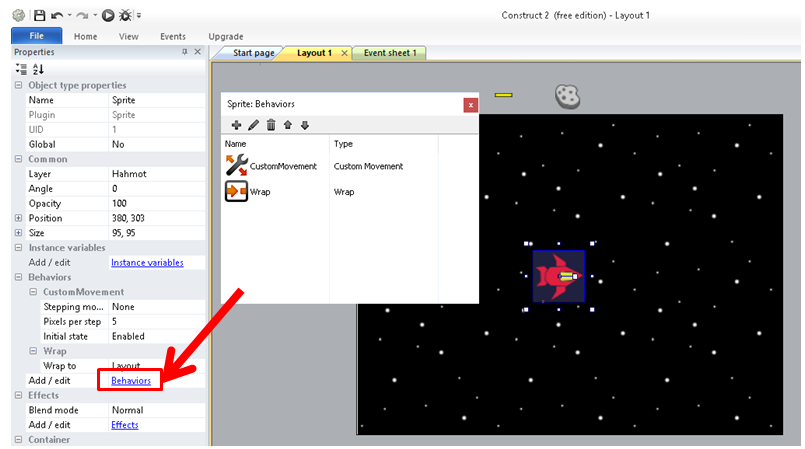Run the layout with the play icon

pos(107,15)
